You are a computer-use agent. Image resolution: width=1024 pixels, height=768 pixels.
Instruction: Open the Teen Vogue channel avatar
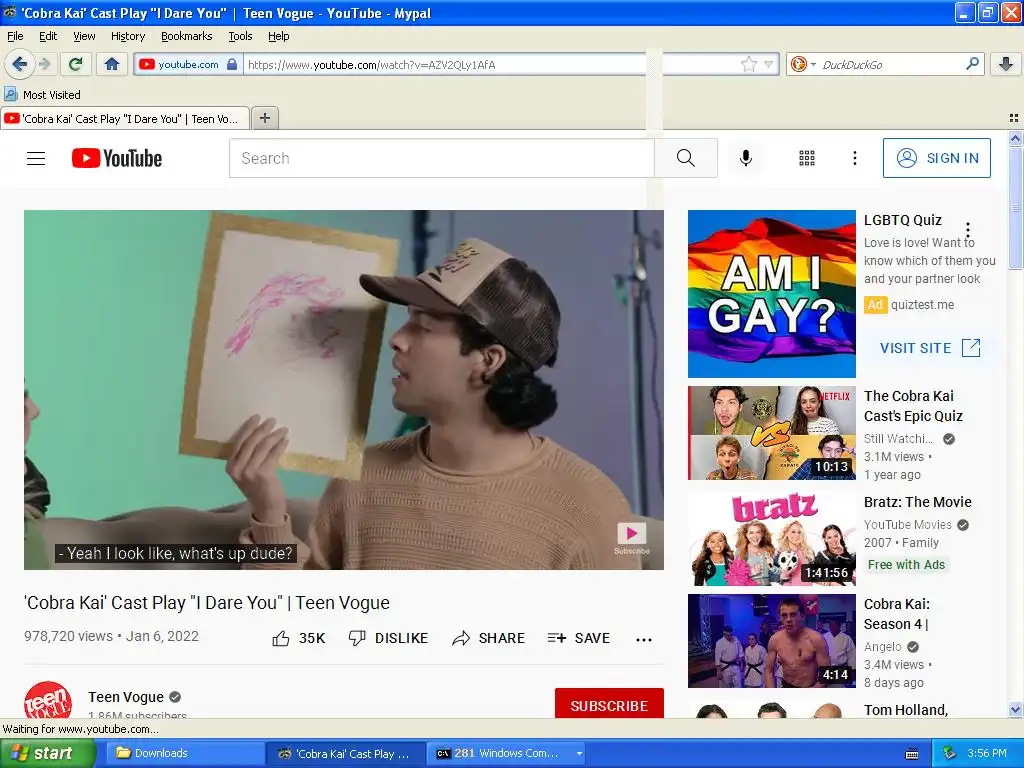click(48, 699)
